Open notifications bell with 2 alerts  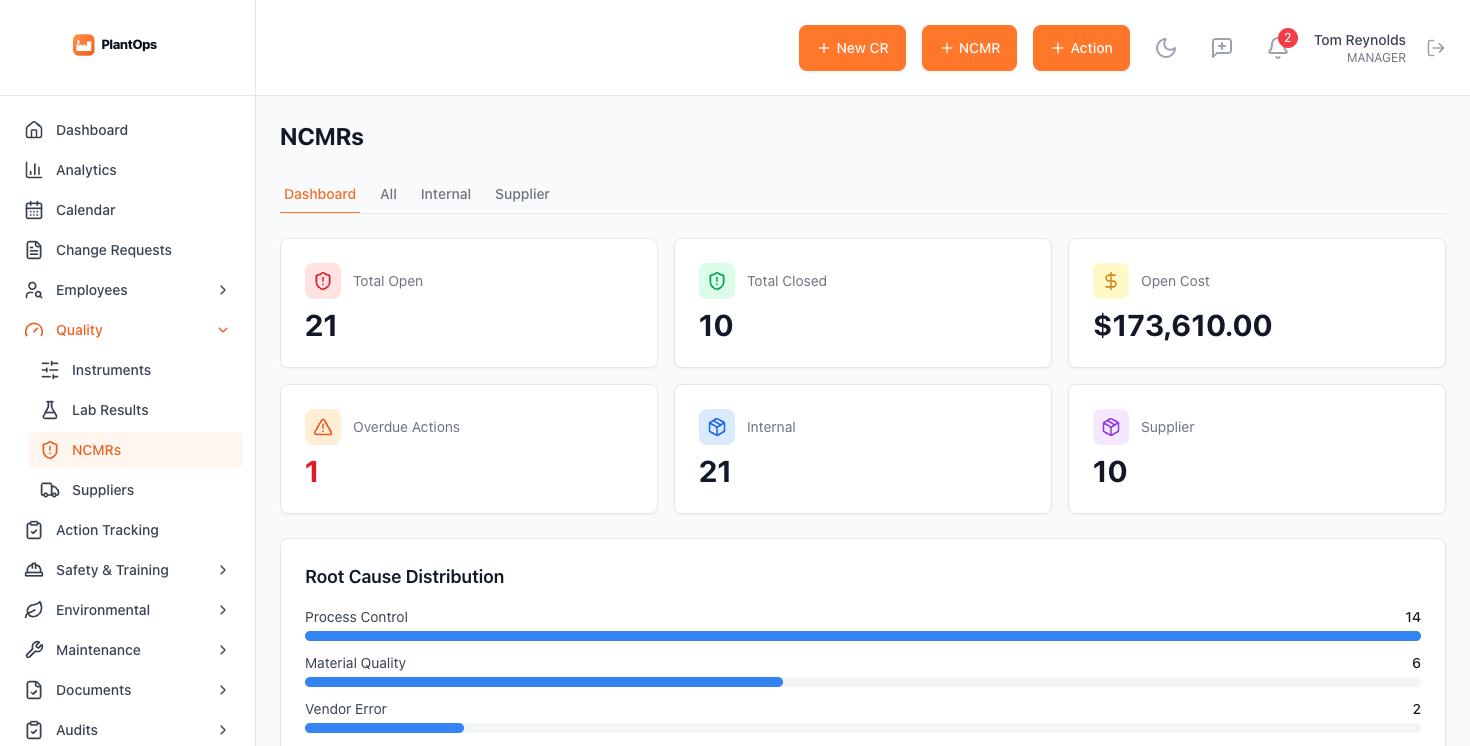(1278, 48)
